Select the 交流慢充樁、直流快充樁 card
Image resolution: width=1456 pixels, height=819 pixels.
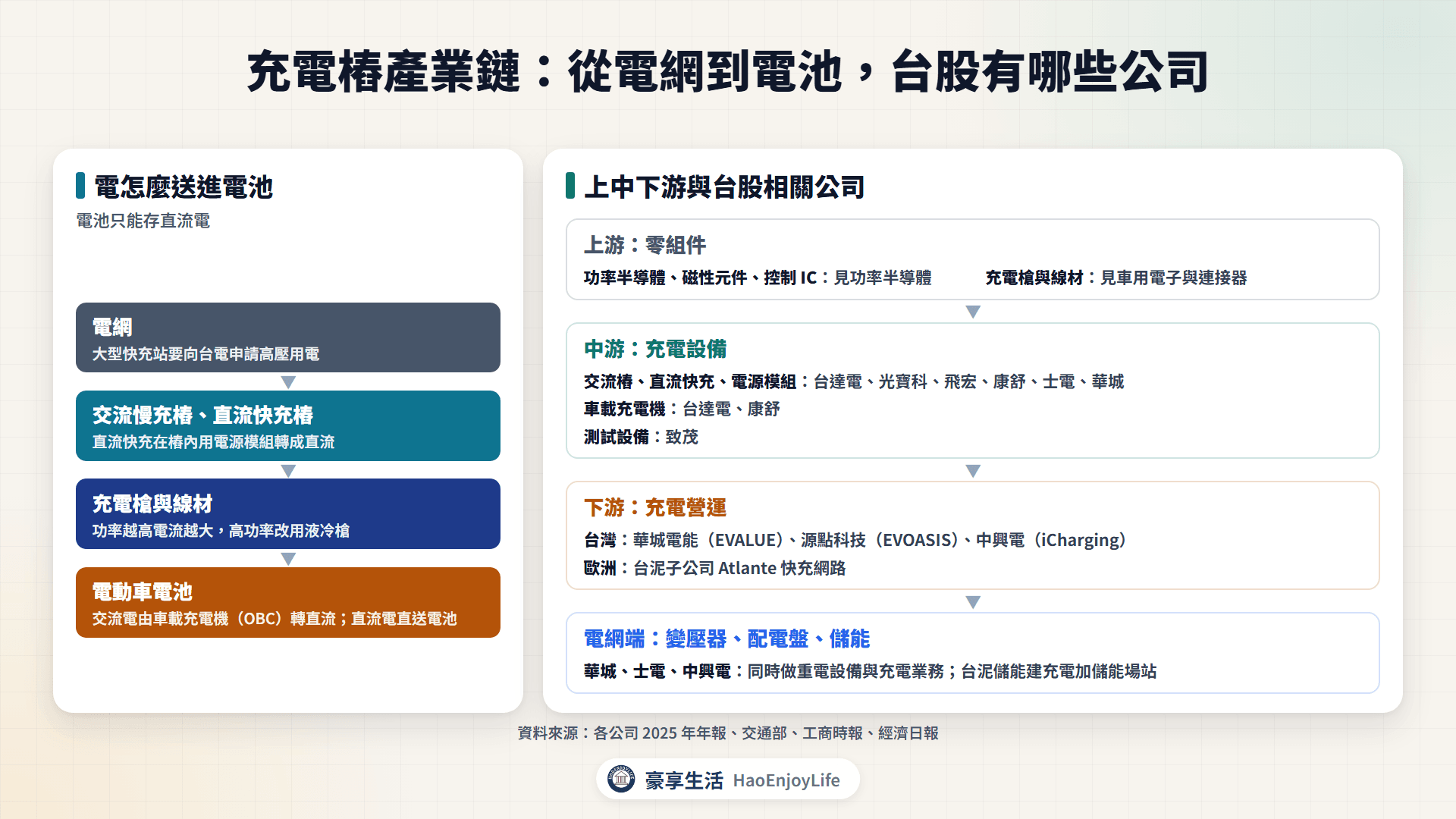point(288,425)
